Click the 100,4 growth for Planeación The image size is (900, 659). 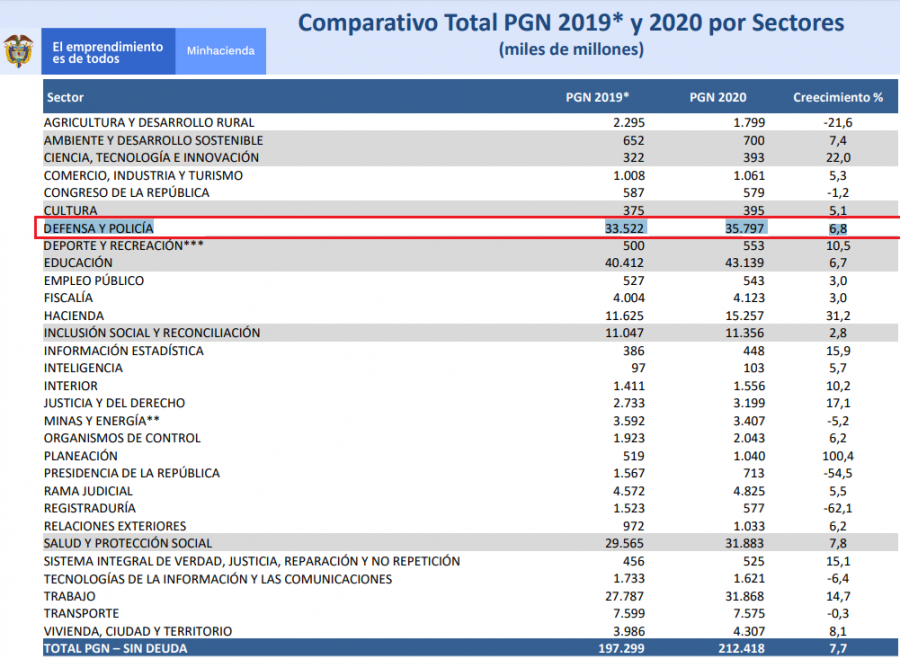(x=838, y=456)
